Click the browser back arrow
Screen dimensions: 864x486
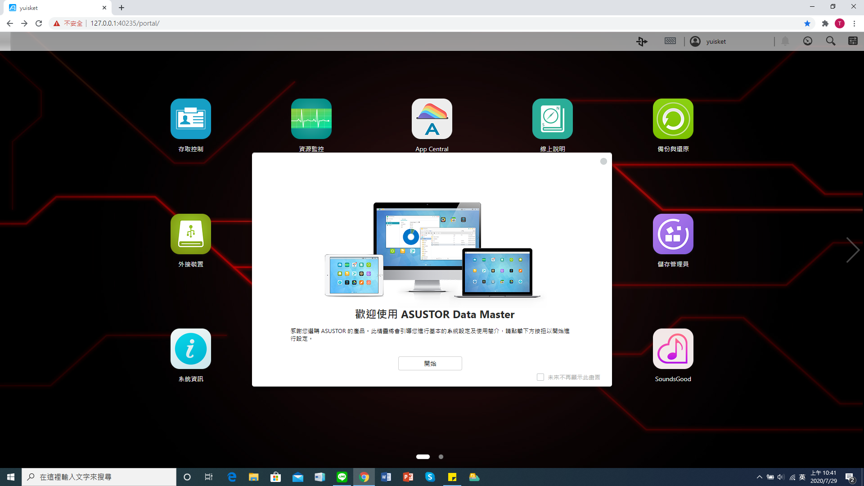tap(10, 23)
